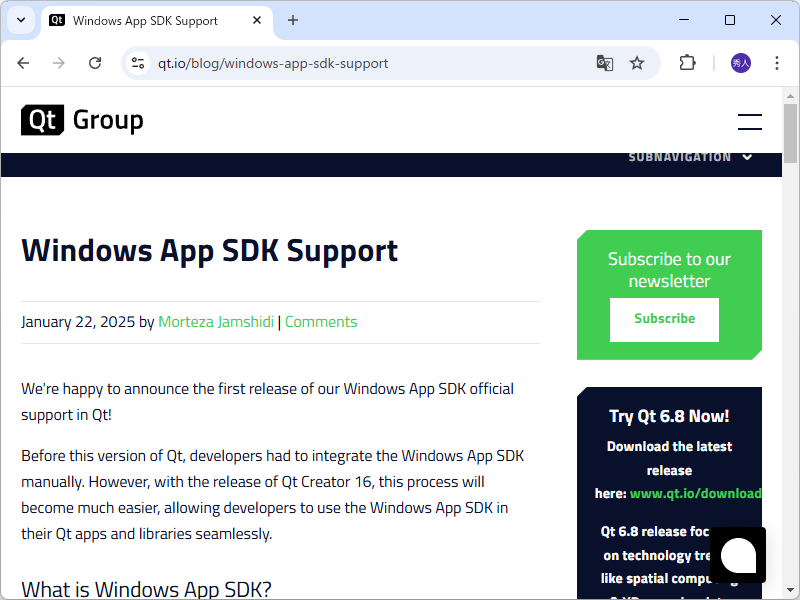This screenshot has height=600, width=800.
Task: Click the Subscribe newsletter button
Action: (664, 319)
